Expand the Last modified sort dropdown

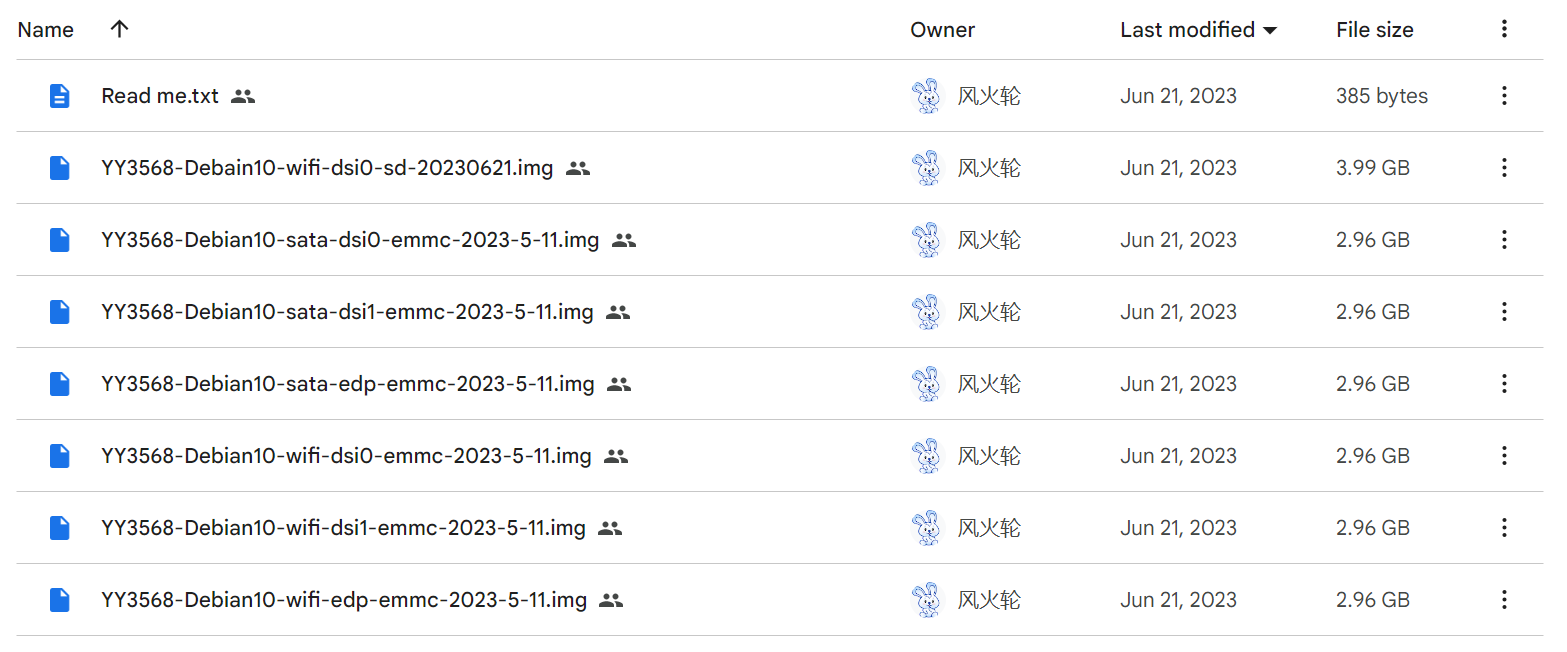1270,31
